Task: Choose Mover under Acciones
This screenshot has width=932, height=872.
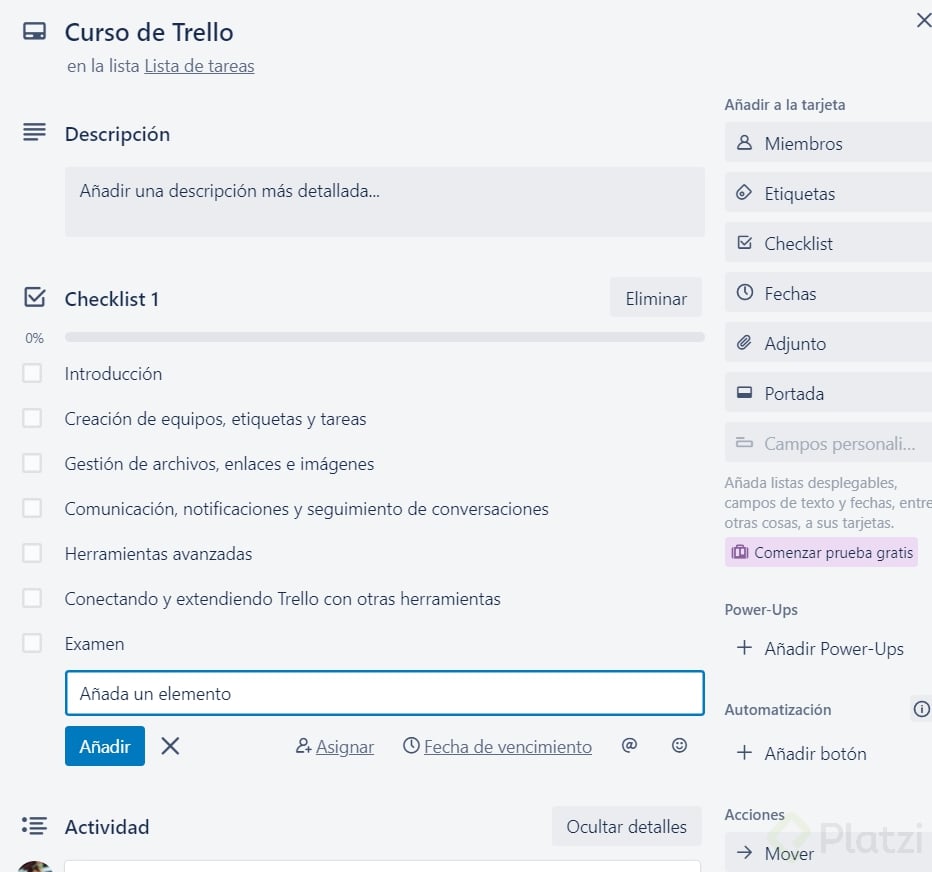Action: click(828, 853)
